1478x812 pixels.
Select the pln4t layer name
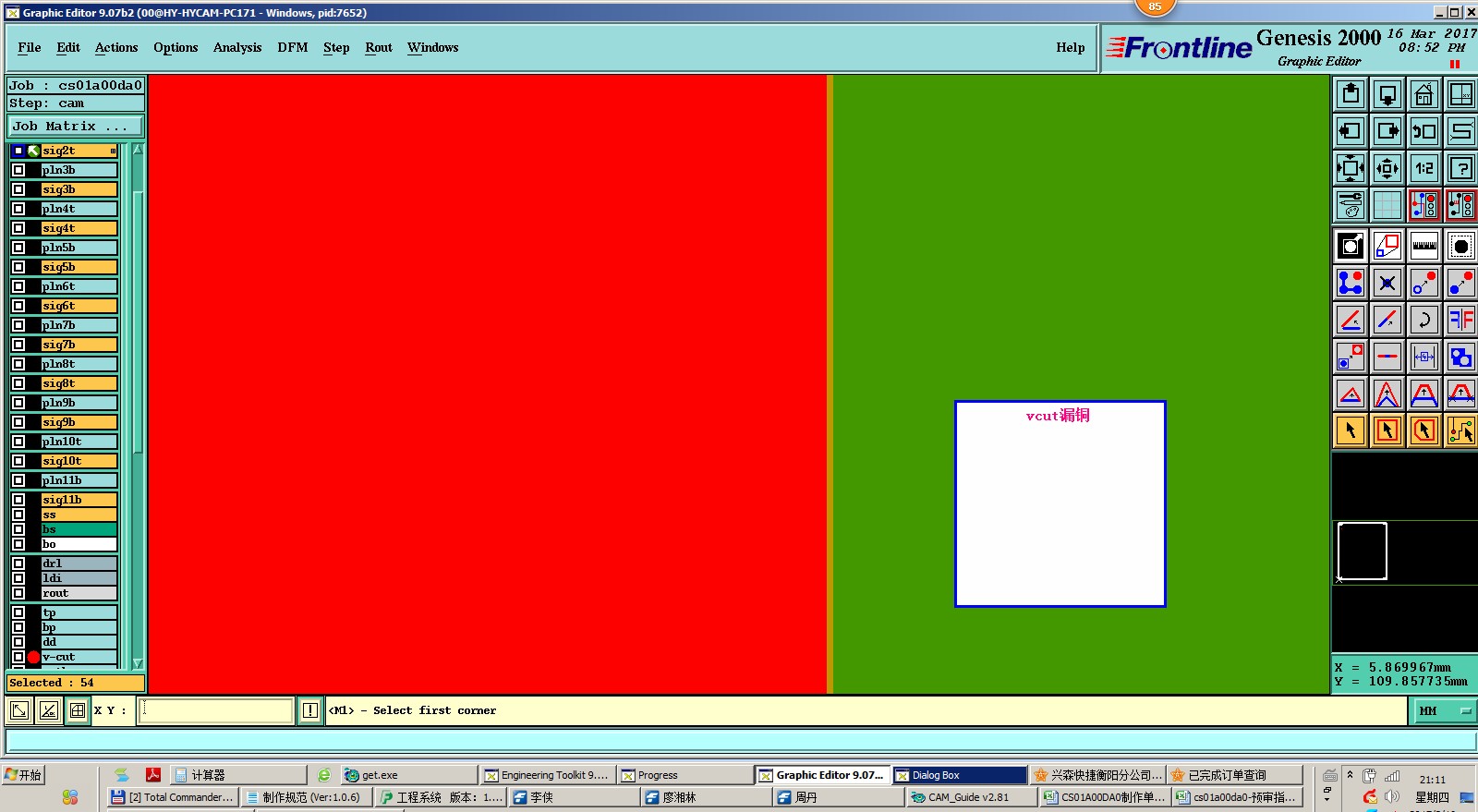[x=79, y=209]
